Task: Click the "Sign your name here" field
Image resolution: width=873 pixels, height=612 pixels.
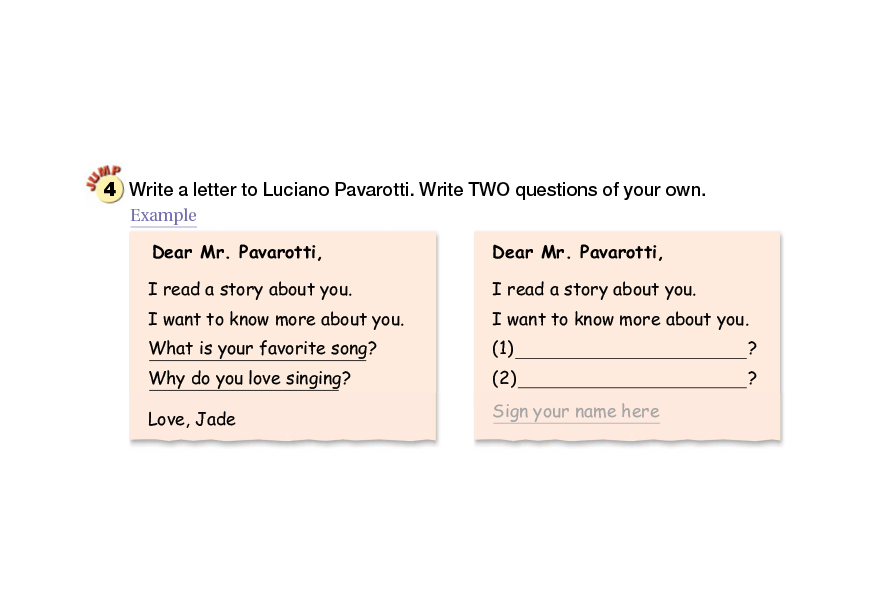Action: [x=576, y=412]
